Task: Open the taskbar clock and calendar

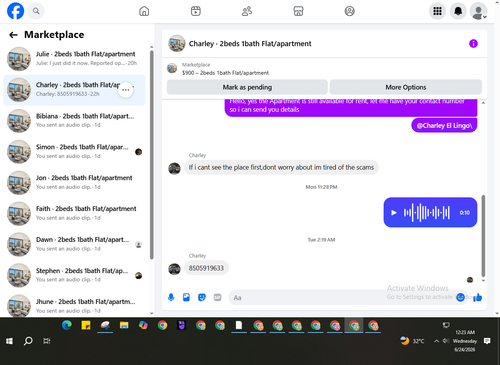Action: click(x=465, y=341)
